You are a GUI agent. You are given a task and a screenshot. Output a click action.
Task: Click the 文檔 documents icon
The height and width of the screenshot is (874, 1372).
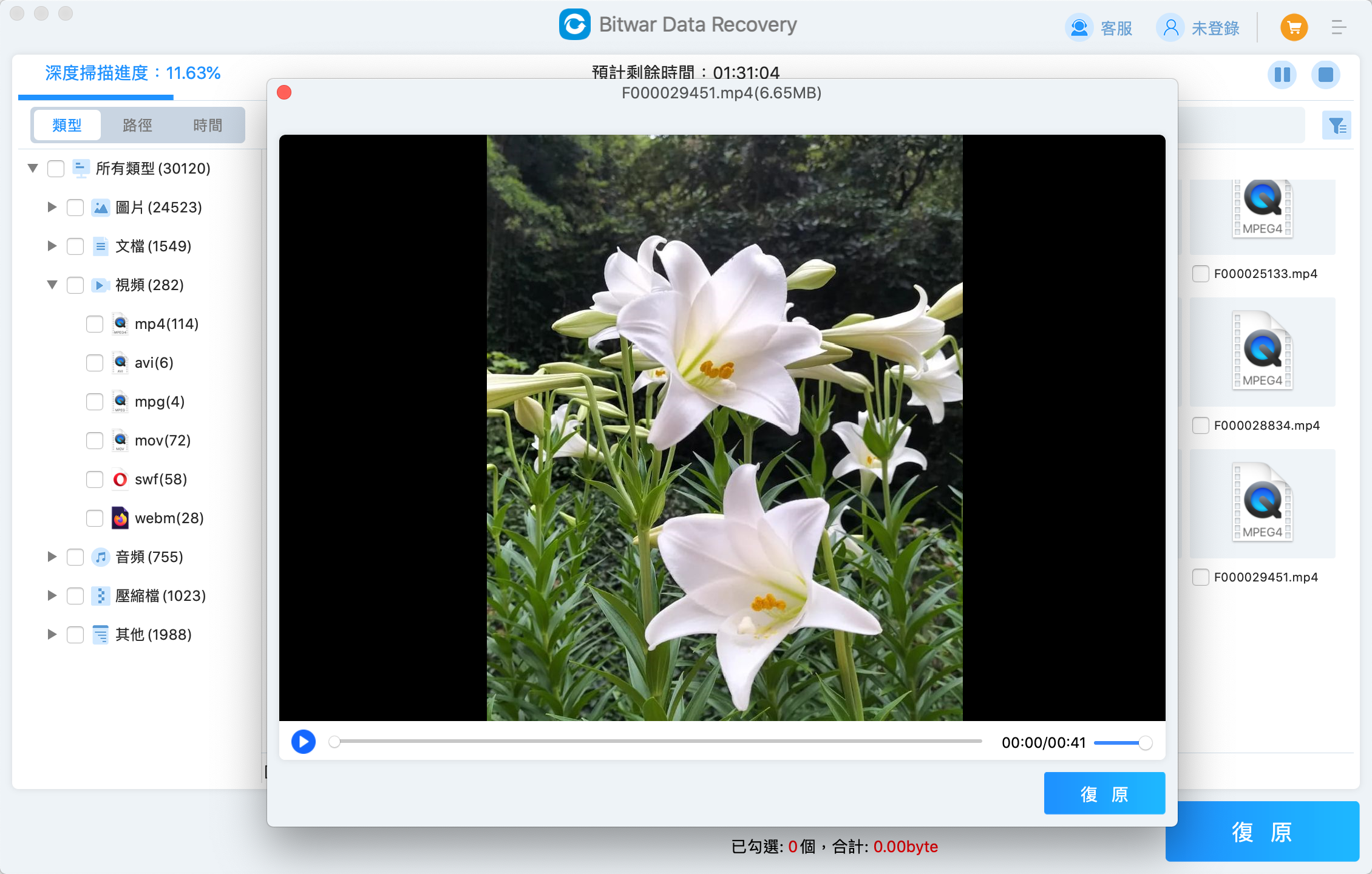[100, 246]
